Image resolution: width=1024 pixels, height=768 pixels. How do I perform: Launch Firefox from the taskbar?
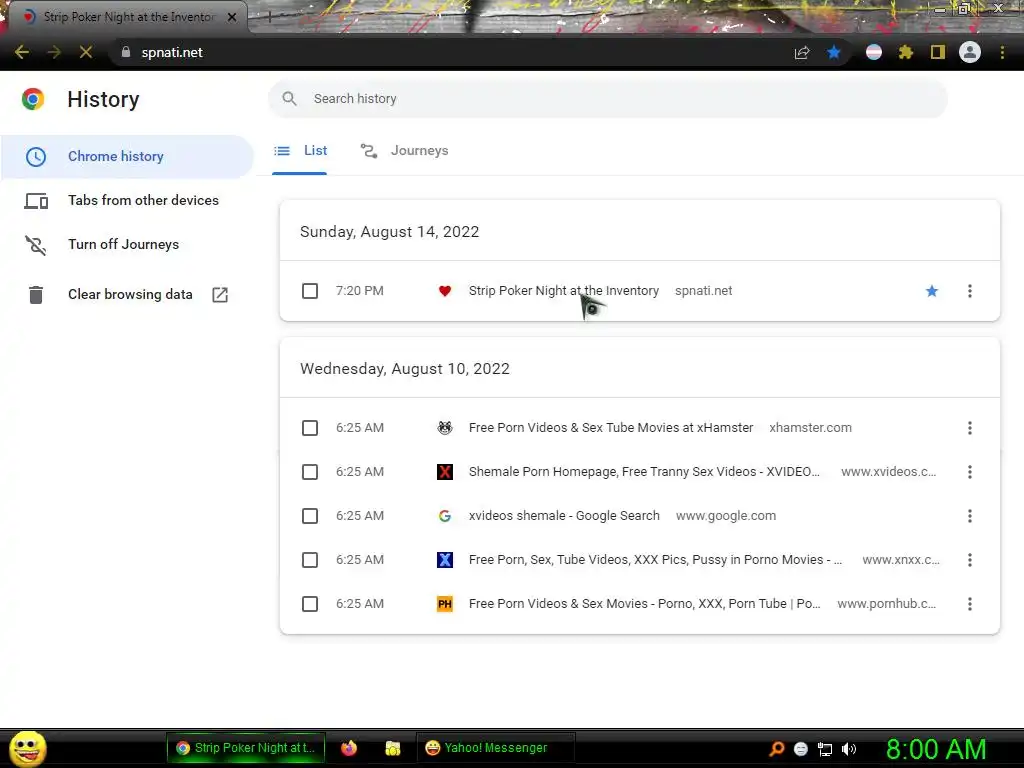pos(349,748)
